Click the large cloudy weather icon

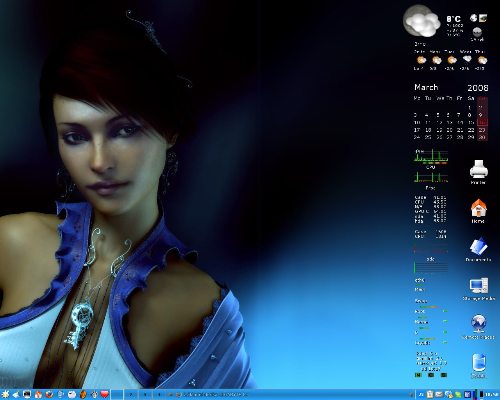pos(421,21)
